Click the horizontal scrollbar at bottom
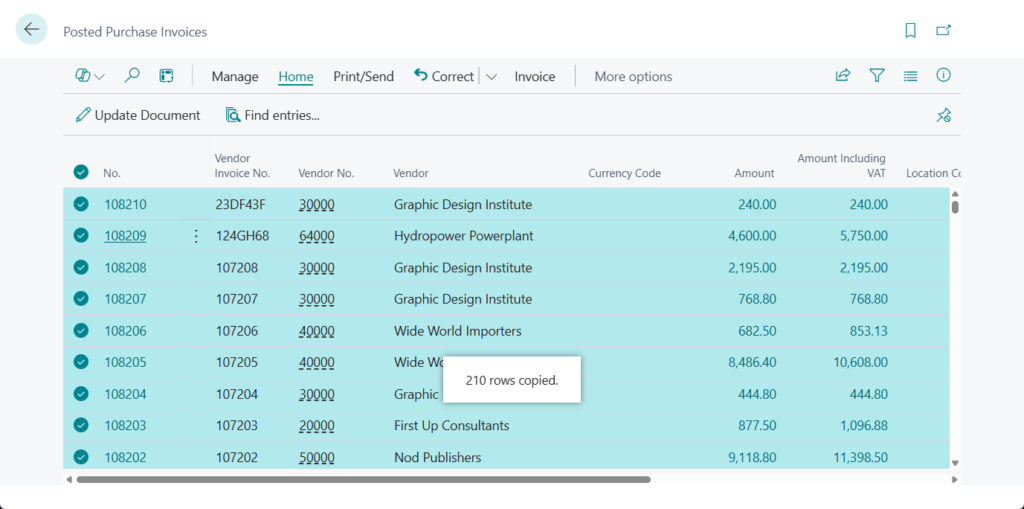1024x509 pixels. coord(363,480)
